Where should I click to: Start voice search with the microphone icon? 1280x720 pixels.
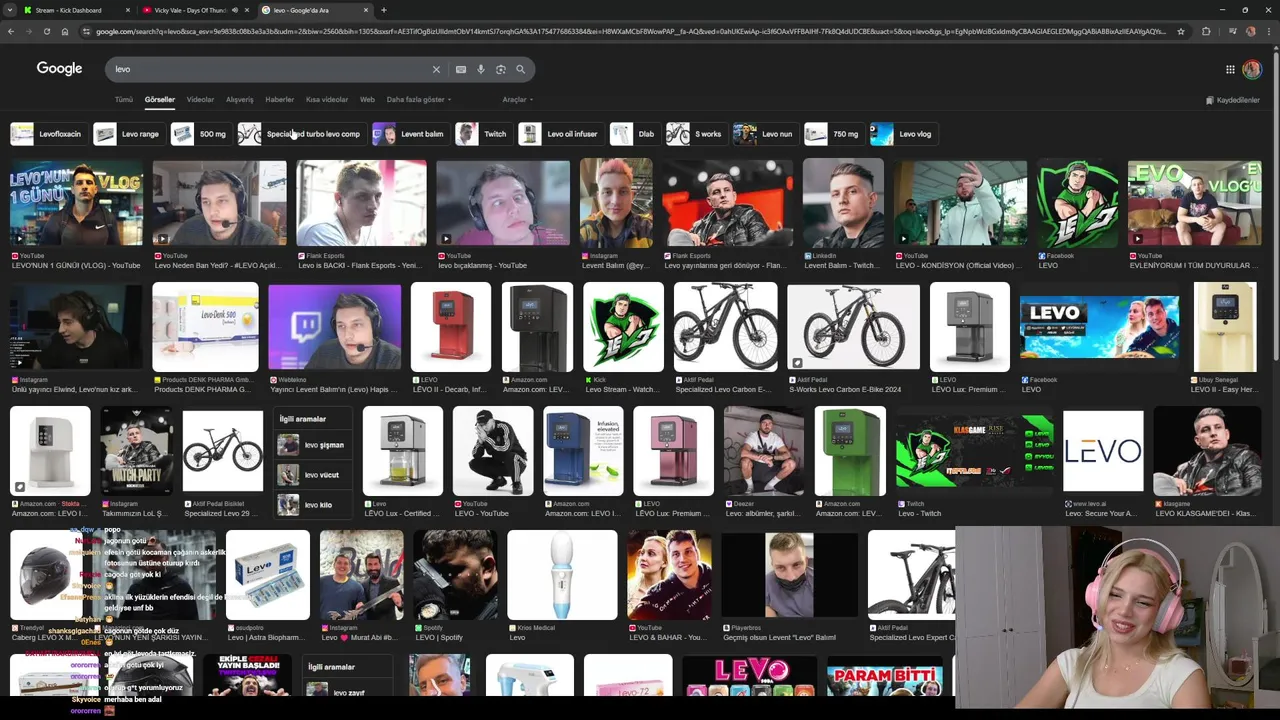coord(481,69)
